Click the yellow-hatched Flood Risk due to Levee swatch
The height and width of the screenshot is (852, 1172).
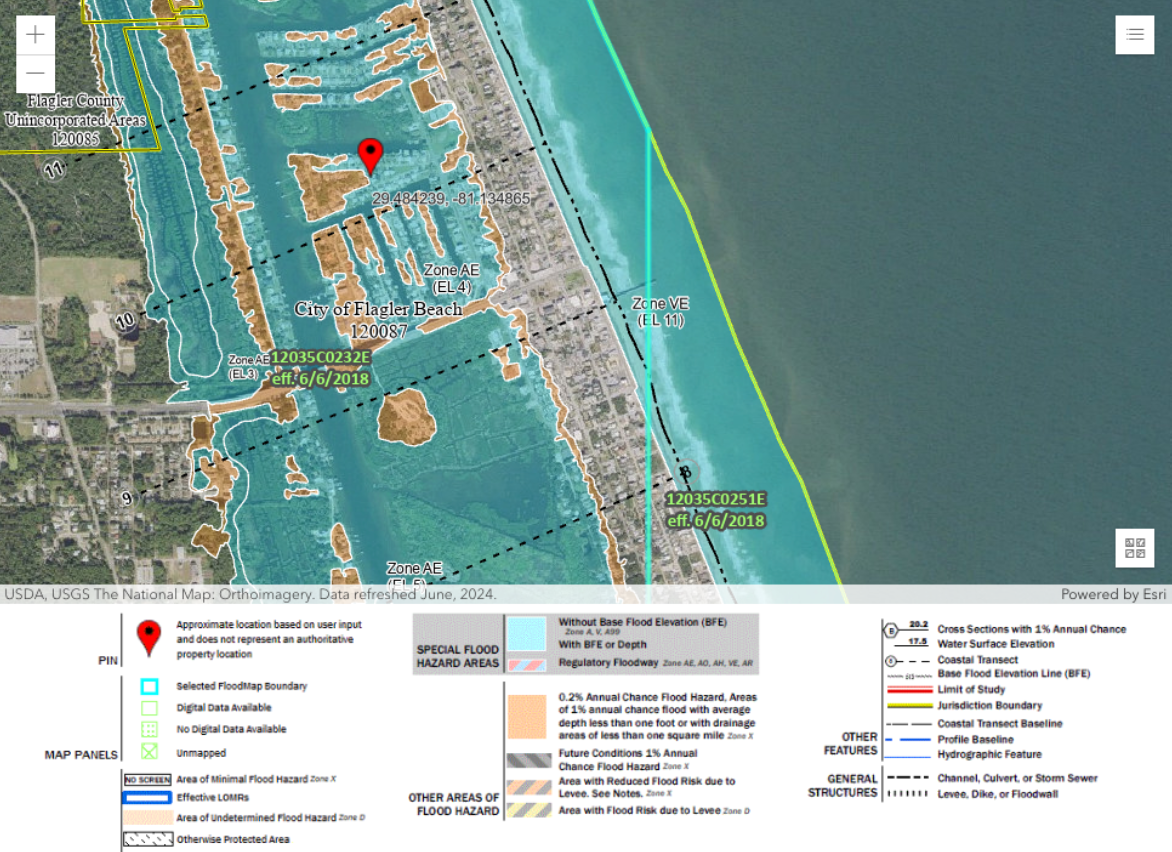coord(529,810)
